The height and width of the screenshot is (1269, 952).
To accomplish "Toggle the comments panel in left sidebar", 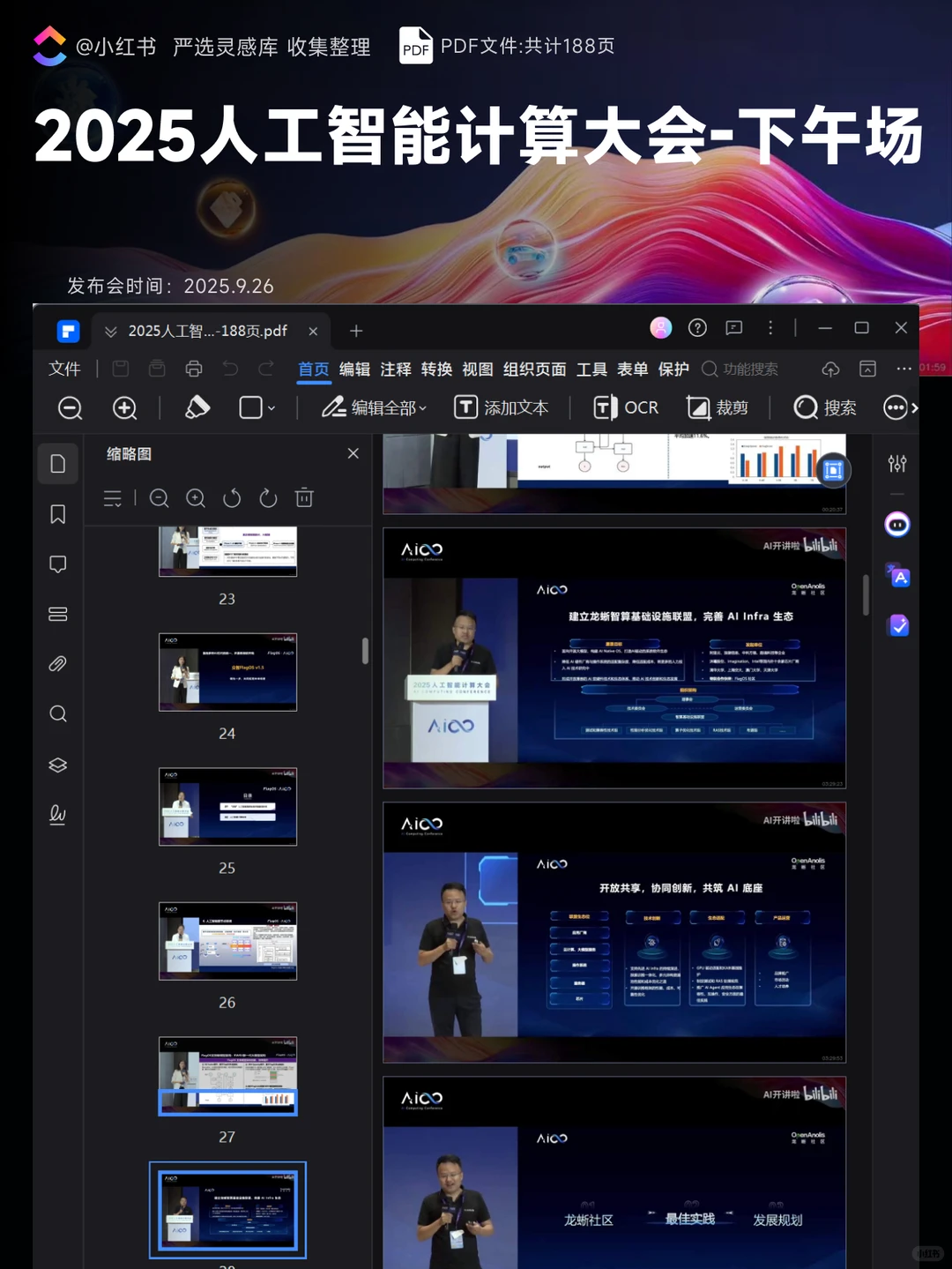I will click(x=58, y=564).
